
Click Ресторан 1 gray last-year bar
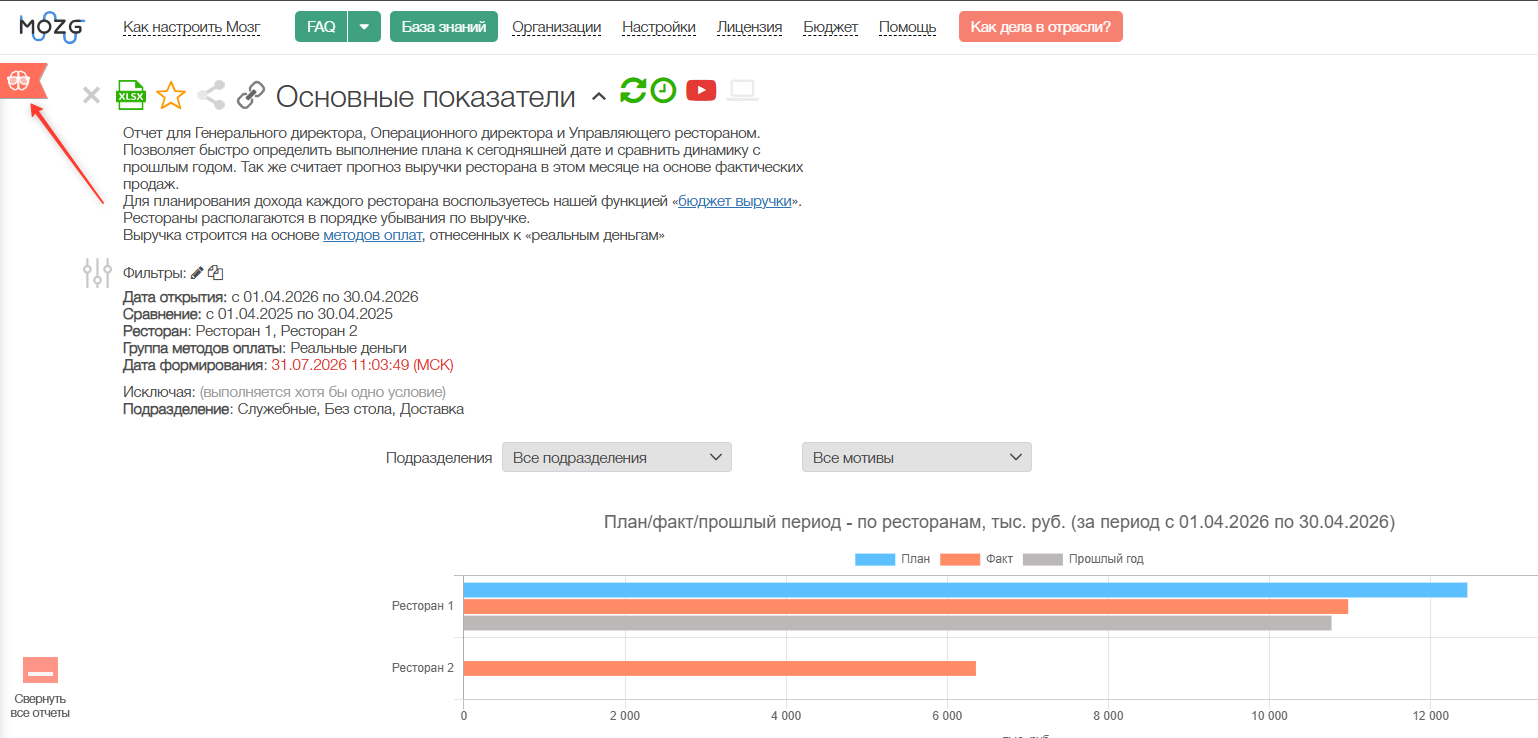click(x=898, y=623)
